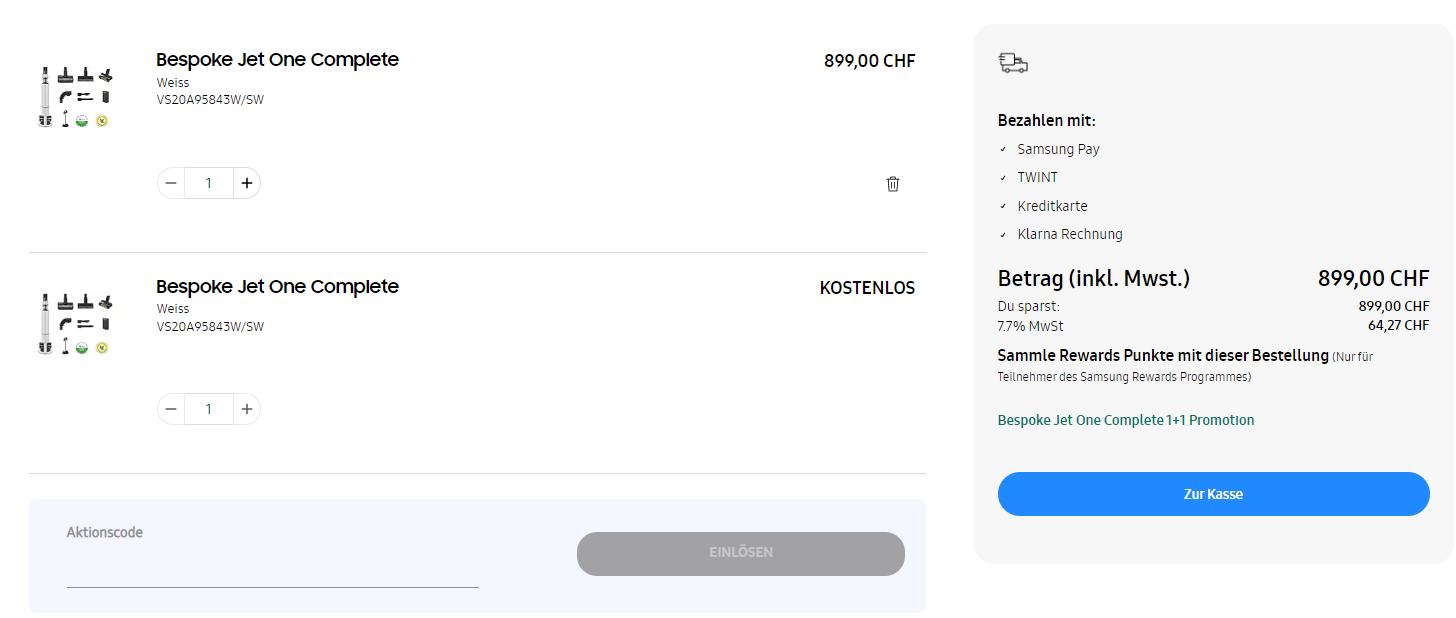Click quantity field of the free Bespoke Jet
Image resolution: width=1456 pixels, height=618 pixels.
click(x=209, y=409)
